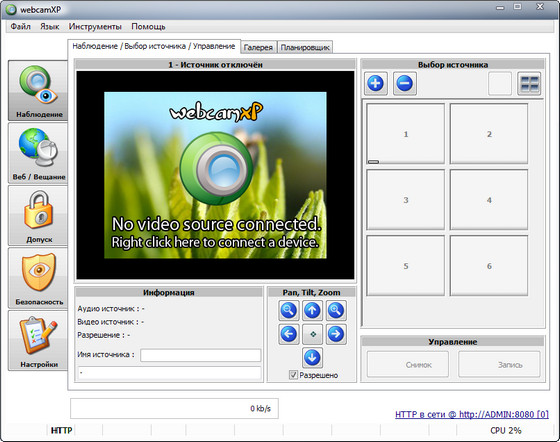Click the Имя источника input field
Viewport: 560px width, 442px height.
pos(201,355)
